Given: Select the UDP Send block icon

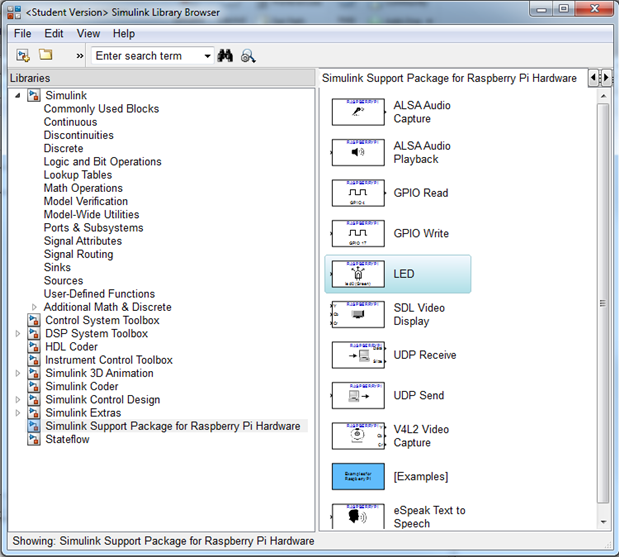Looking at the screenshot, I should [x=358, y=396].
